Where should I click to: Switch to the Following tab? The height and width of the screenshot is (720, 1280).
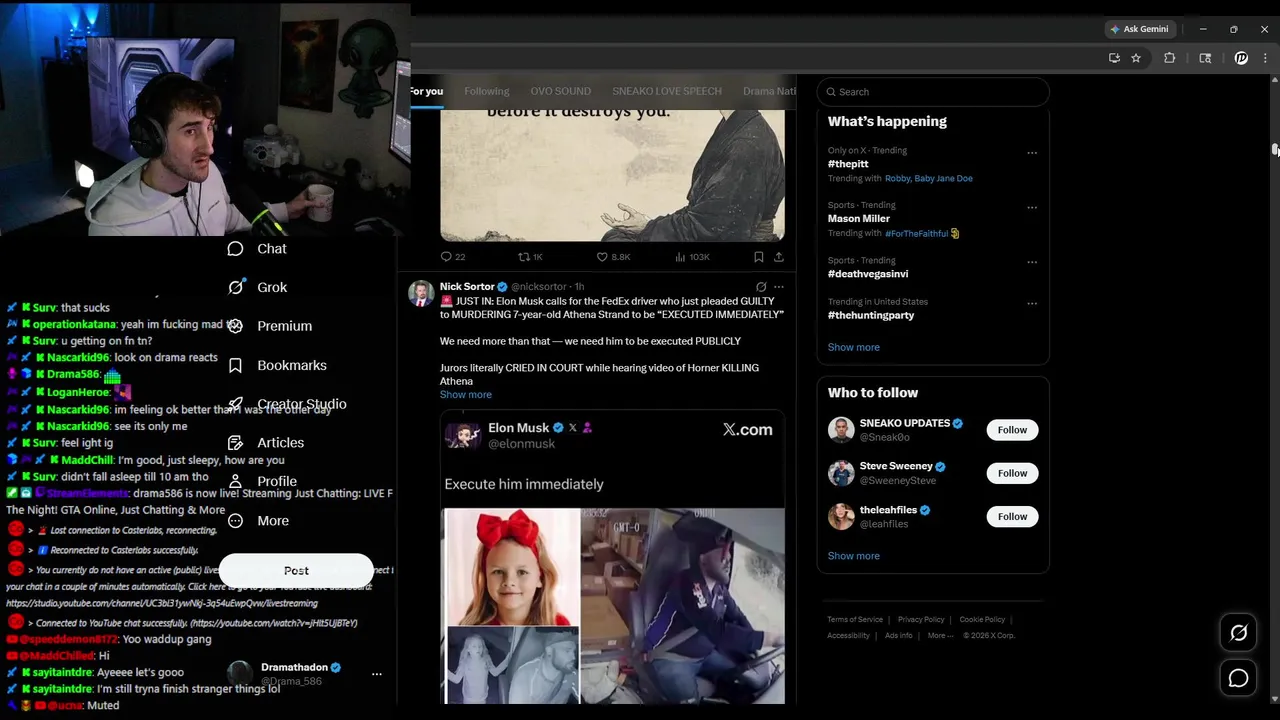click(x=487, y=91)
